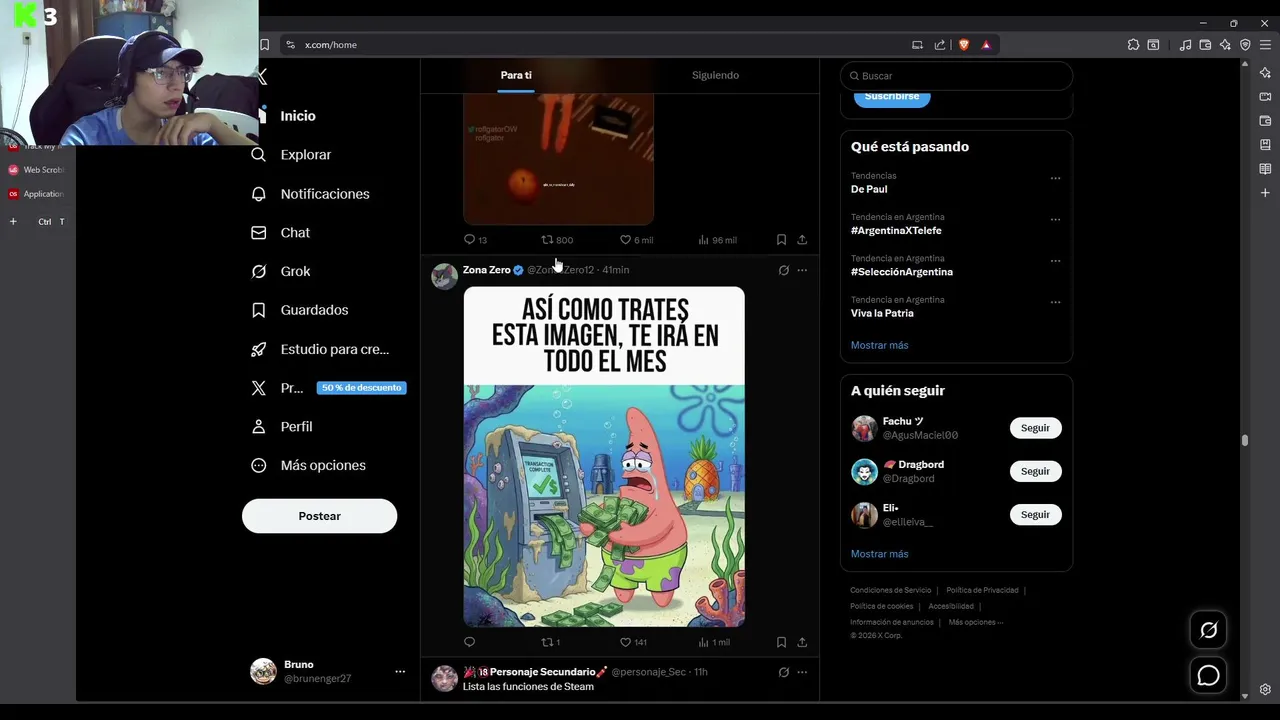View analytics showing 1 mil views
The width and height of the screenshot is (1280, 720).
(714, 642)
